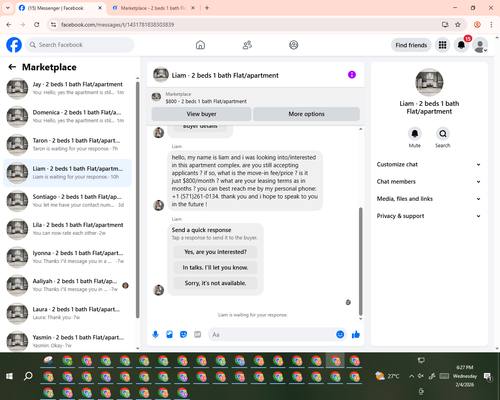Bookmark this page with the star icon
Image resolution: width=500 pixels, height=400 pixels.
click(458, 24)
